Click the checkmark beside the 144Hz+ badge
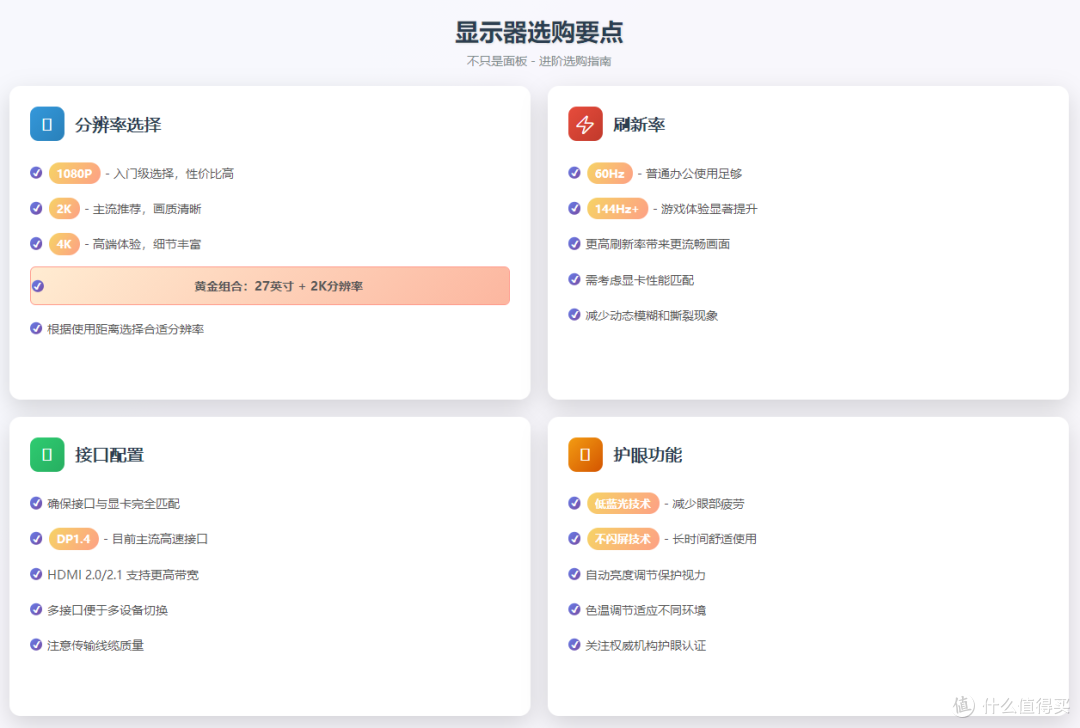This screenshot has width=1080, height=728. (574, 208)
